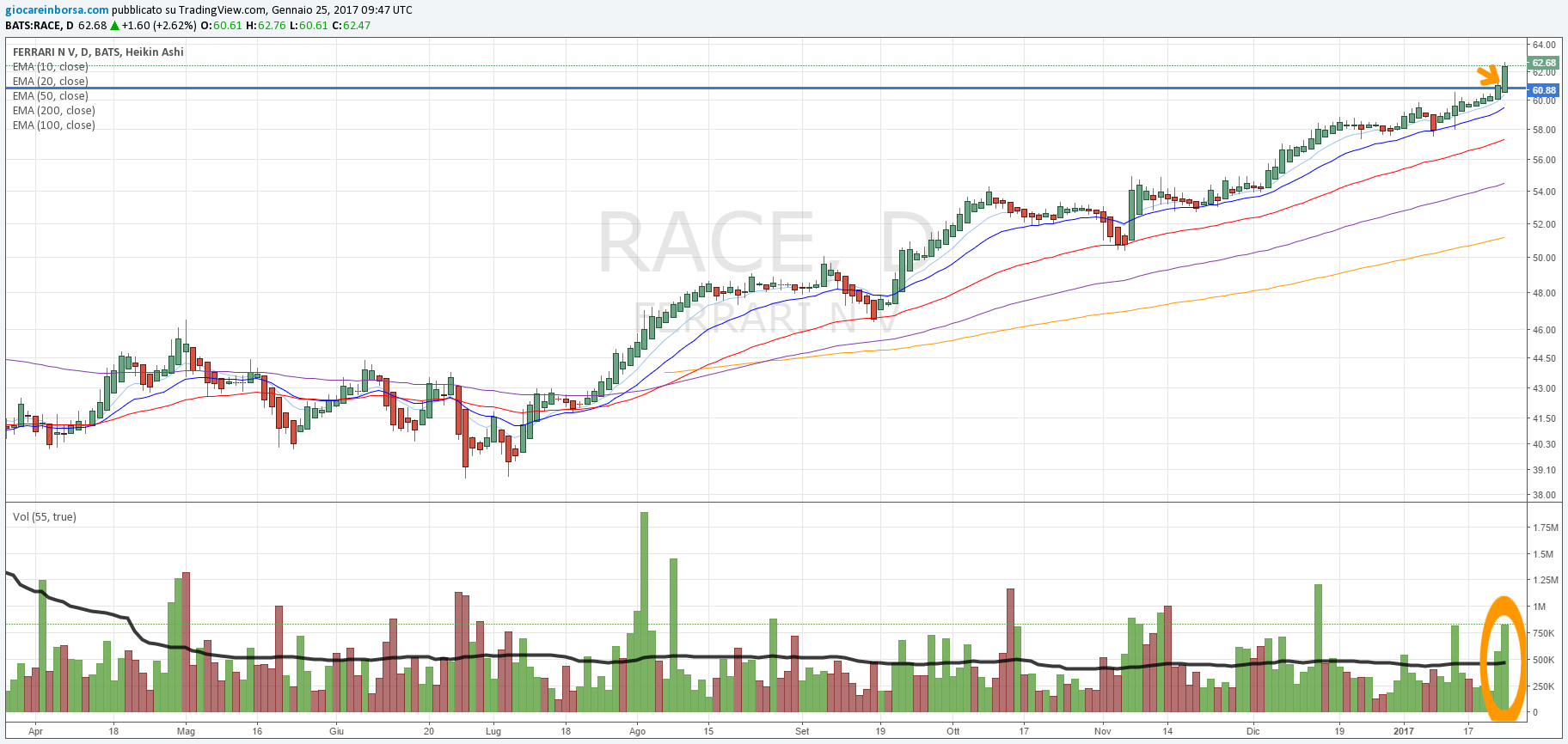Click the 40.30 price axis label
The image size is (1568, 744).
(1544, 445)
